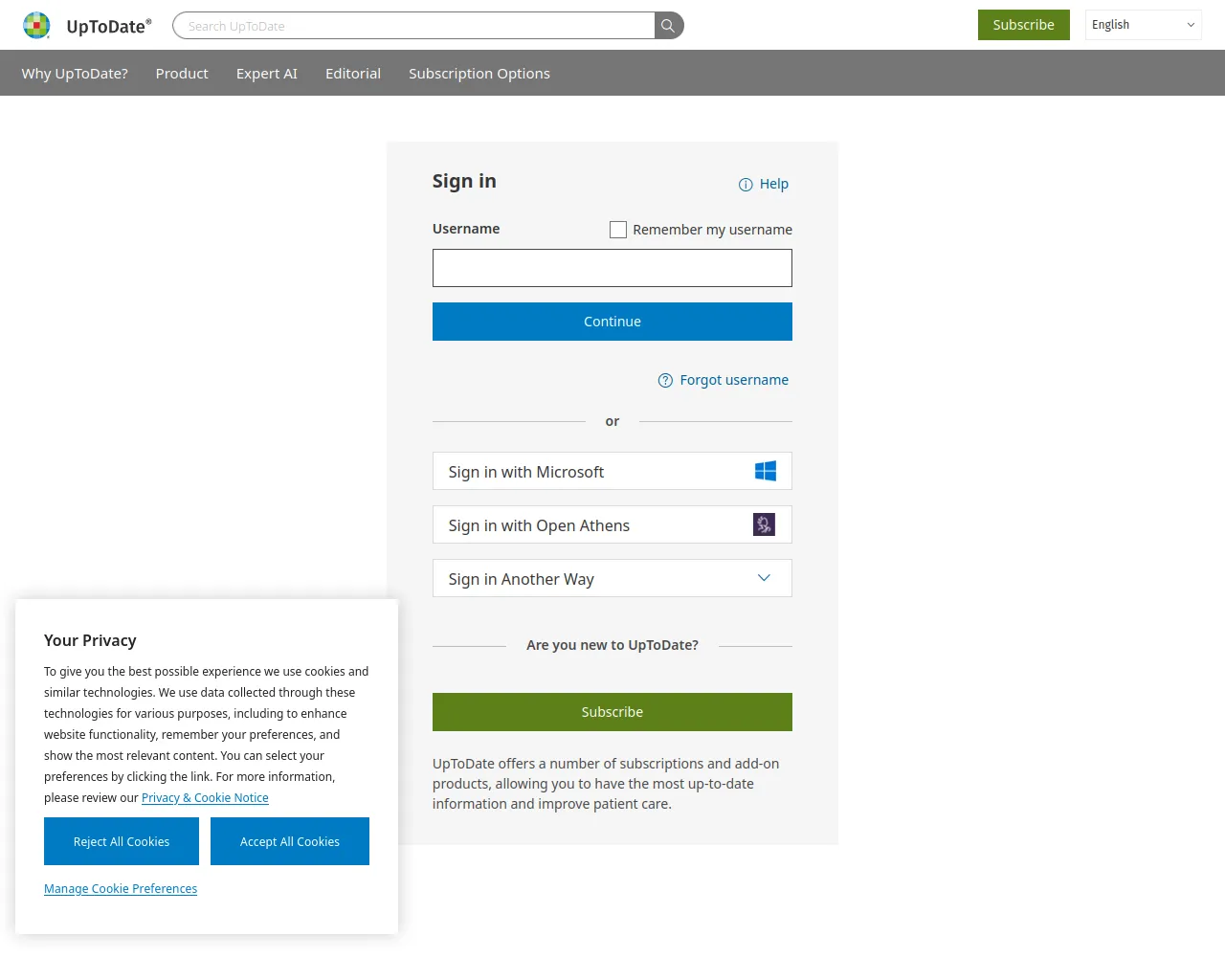The height and width of the screenshot is (980, 1225).
Task: Click the Forgot username question mark icon
Action: click(x=665, y=381)
